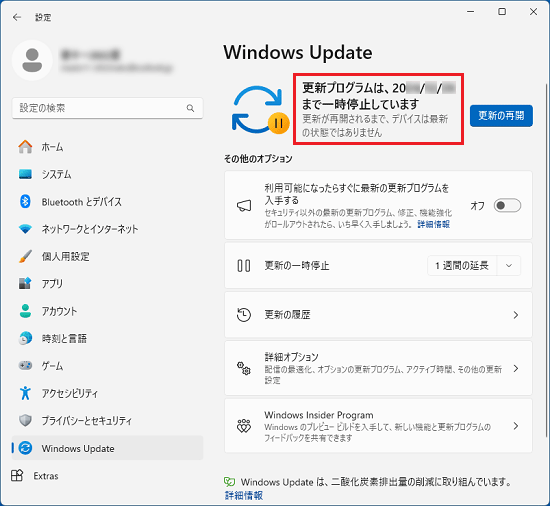Image resolution: width=550 pixels, height=506 pixels.
Task: Open プライバシーとセキュリティ category
Action: (107, 420)
